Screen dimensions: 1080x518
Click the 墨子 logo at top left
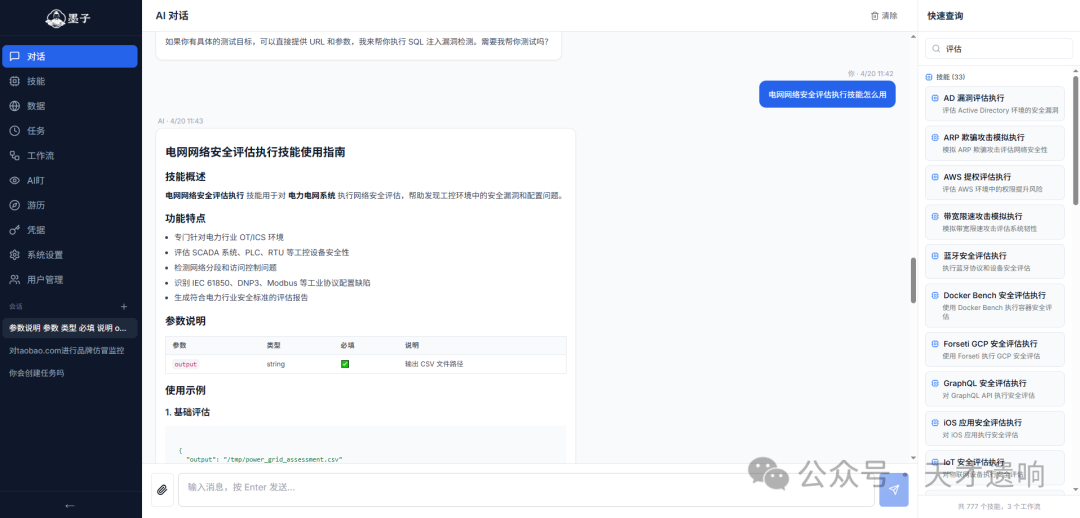click(69, 18)
